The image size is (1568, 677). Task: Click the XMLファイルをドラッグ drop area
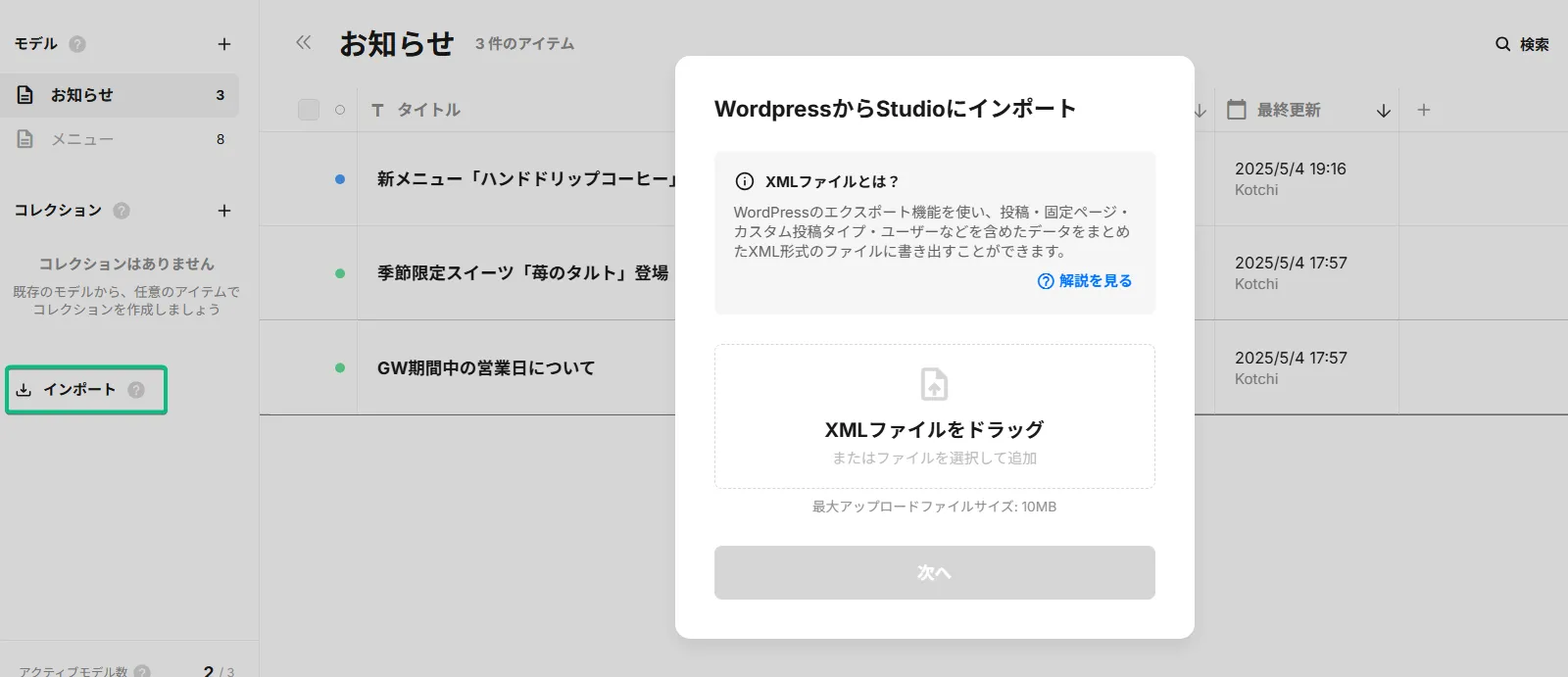coord(935,416)
